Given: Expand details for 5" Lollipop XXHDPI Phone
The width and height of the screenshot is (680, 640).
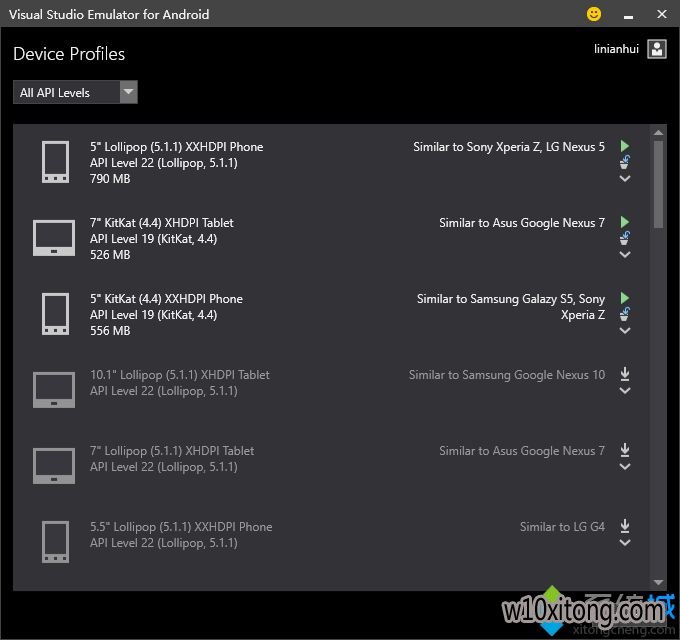Looking at the screenshot, I should (x=624, y=178).
